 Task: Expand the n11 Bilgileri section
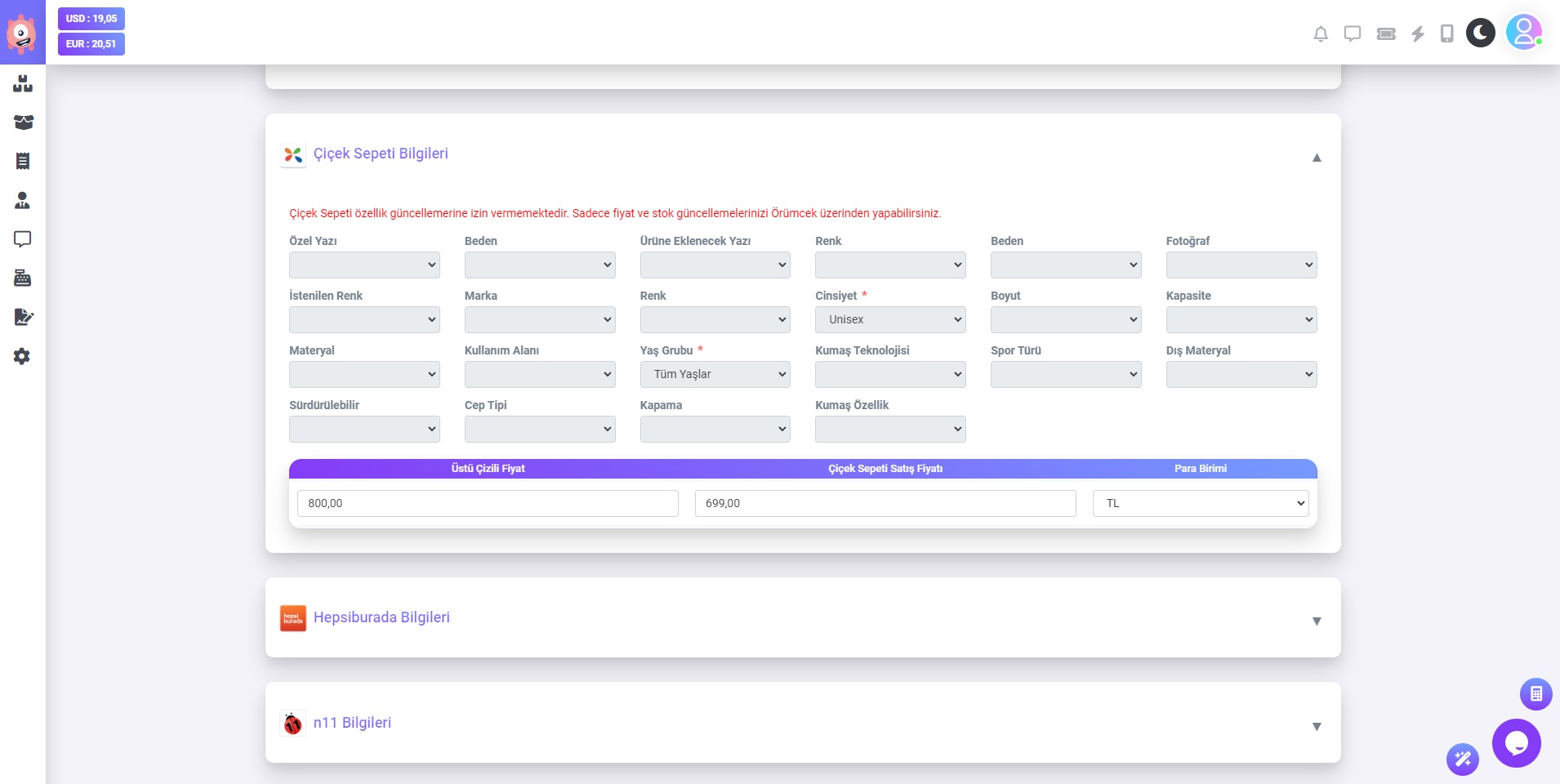(x=1316, y=727)
